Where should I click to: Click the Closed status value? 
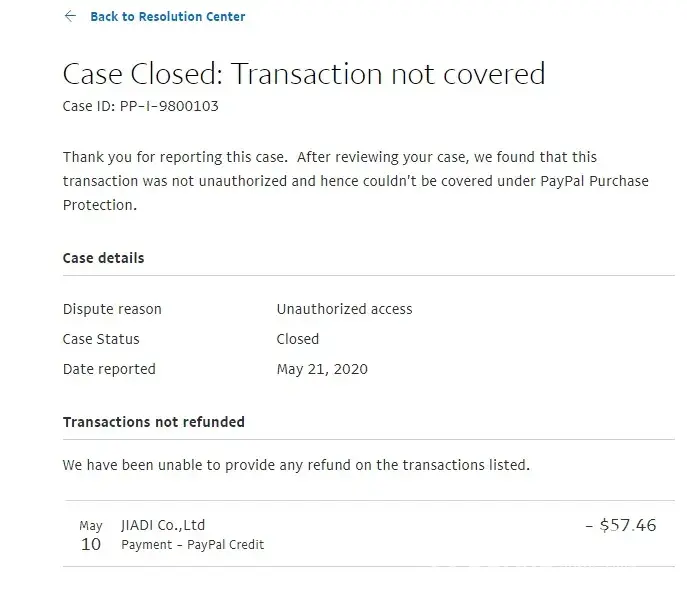click(x=297, y=339)
